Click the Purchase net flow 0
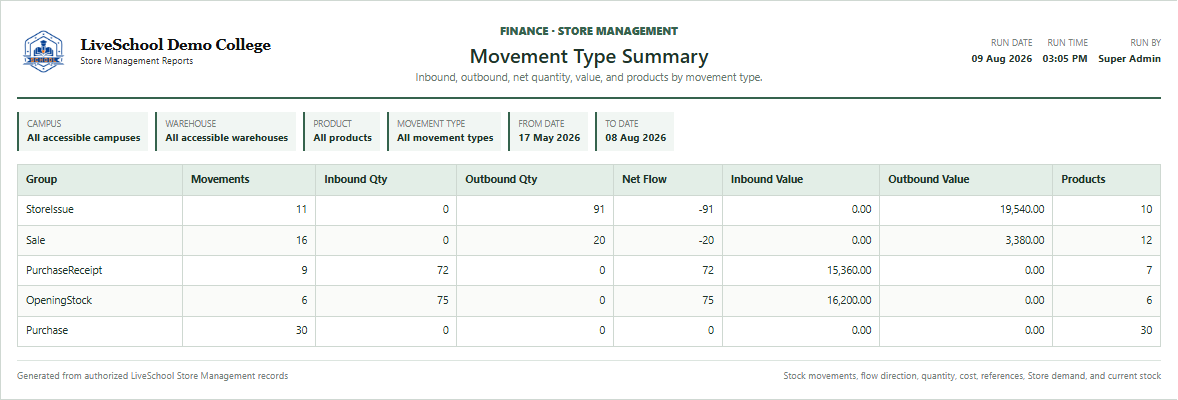The width and height of the screenshot is (1178, 400). (x=711, y=330)
